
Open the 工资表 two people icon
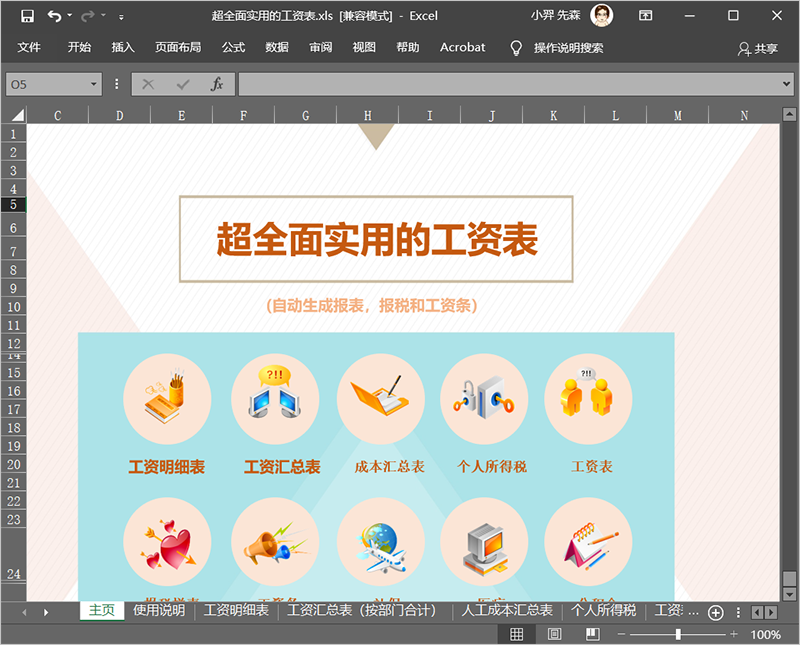(x=588, y=399)
